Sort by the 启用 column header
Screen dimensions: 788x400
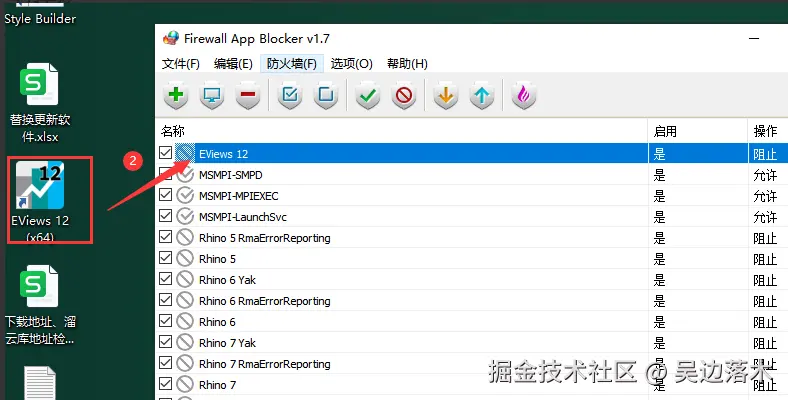click(x=698, y=132)
